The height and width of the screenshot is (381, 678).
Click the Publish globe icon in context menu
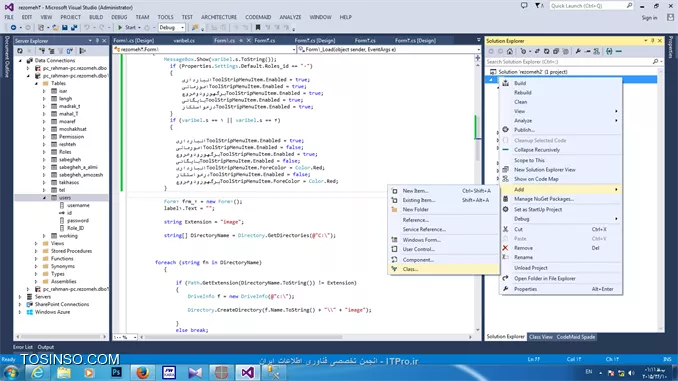click(x=505, y=130)
